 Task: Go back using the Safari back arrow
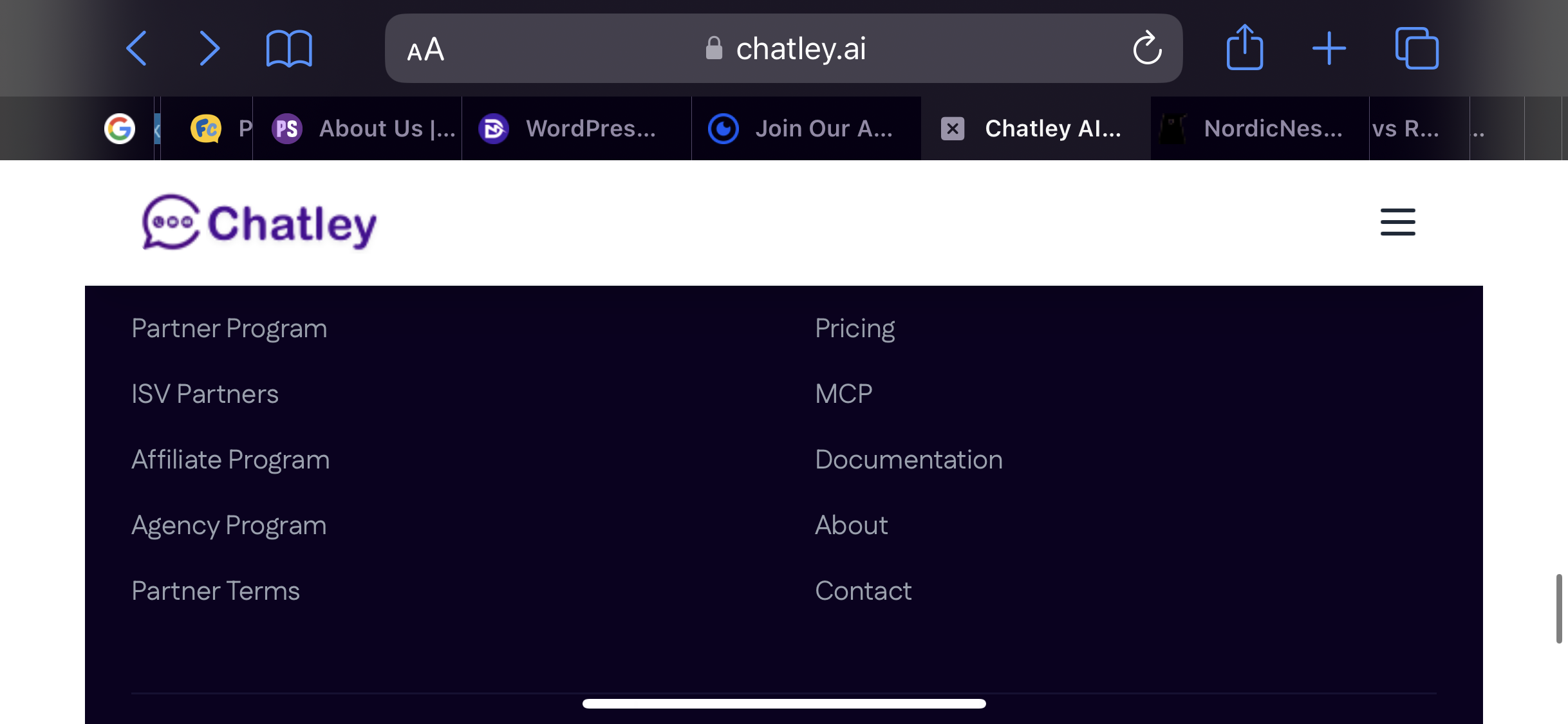[x=136, y=48]
